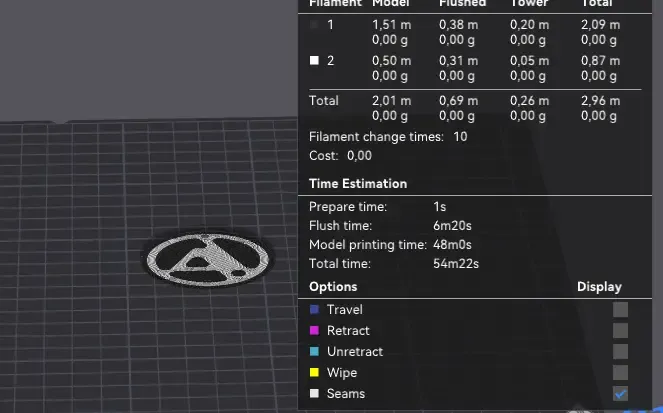Screen dimensions: 663x413
Task: Enable the Travel display checkbox
Action: 620,309
